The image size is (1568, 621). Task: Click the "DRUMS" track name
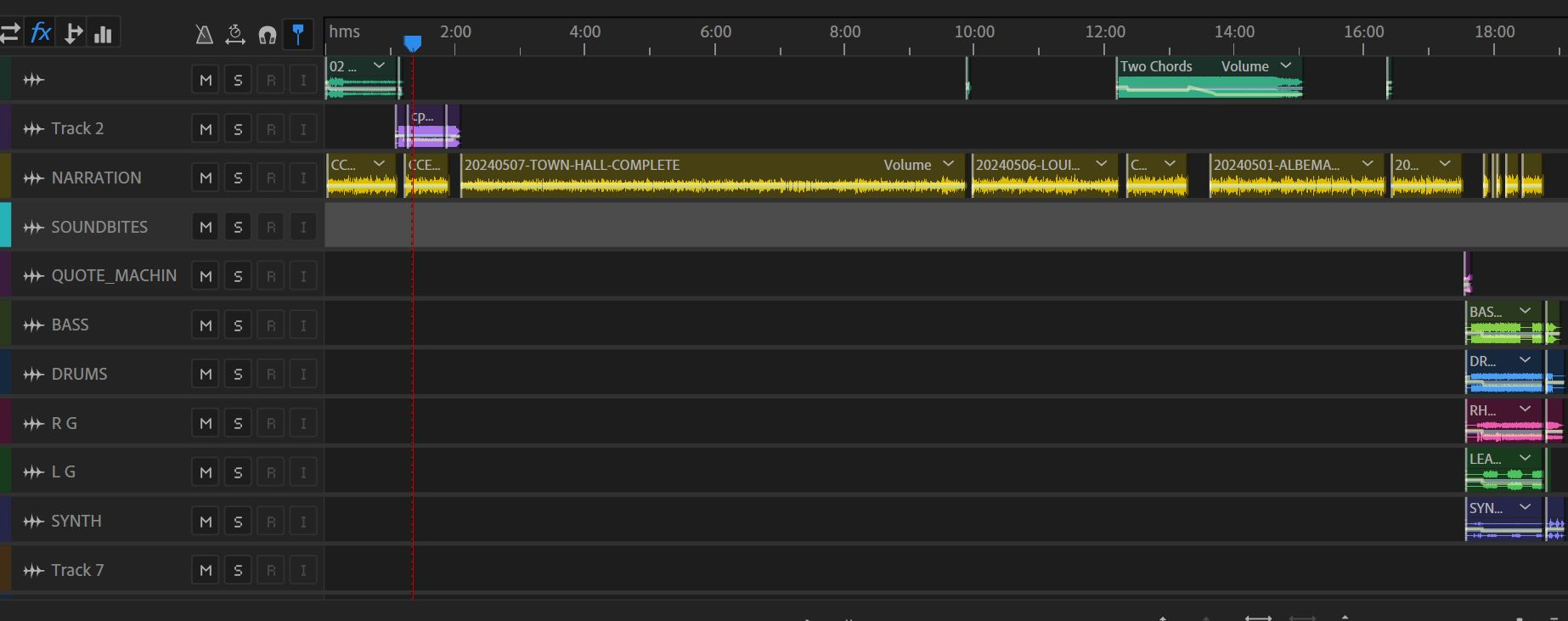79,375
